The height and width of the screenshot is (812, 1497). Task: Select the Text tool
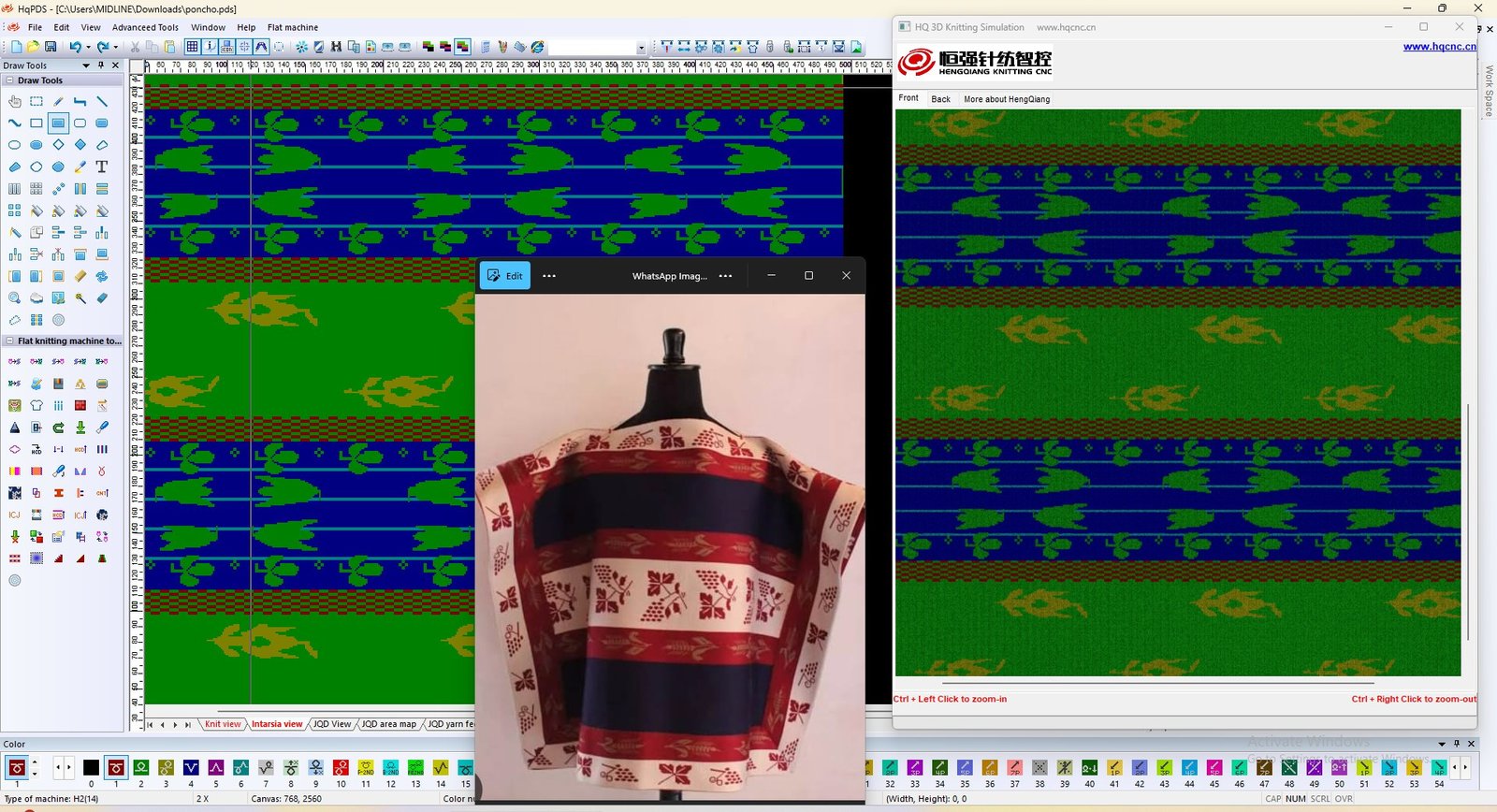[102, 167]
